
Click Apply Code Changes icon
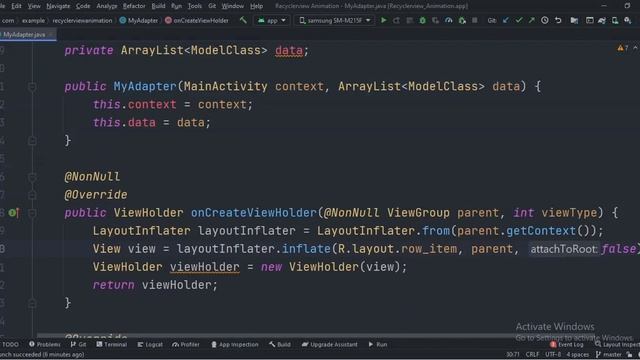point(409,20)
